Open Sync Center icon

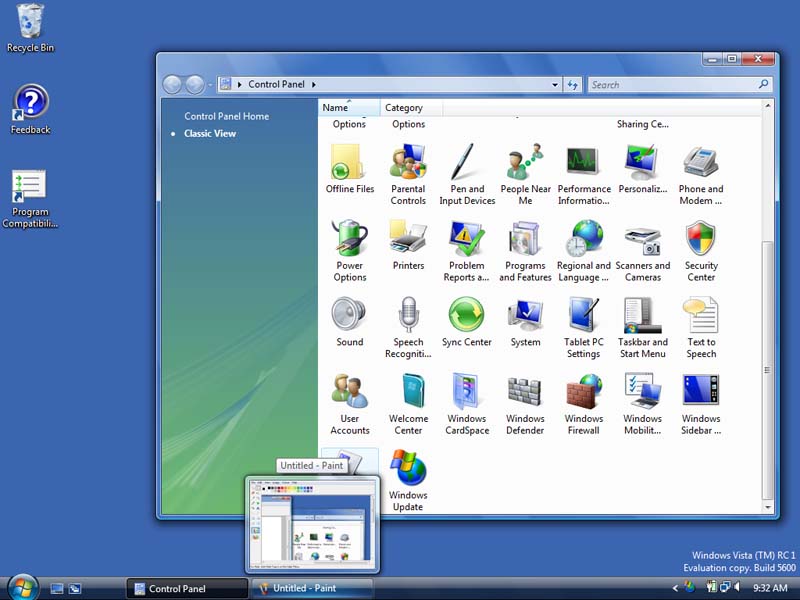coord(467,322)
